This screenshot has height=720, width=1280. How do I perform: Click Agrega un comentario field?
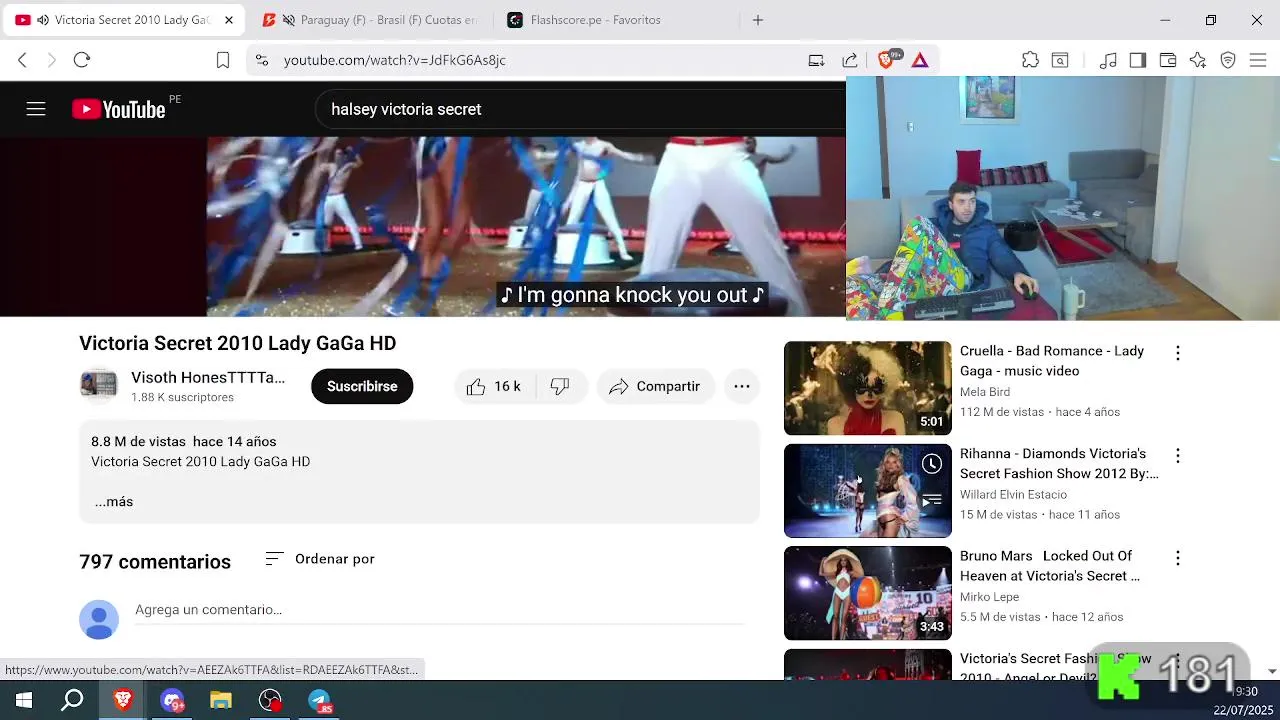coord(440,610)
